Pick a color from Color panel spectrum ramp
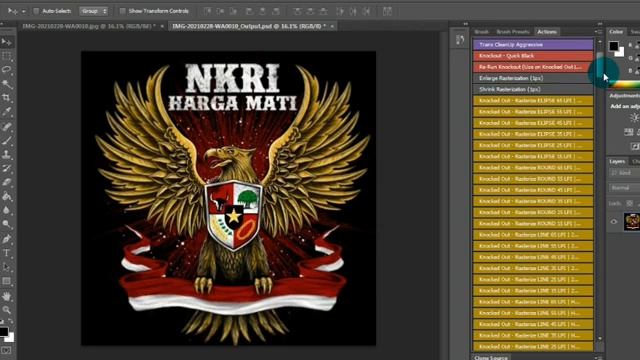Image resolution: width=640 pixels, height=360 pixels. click(624, 85)
